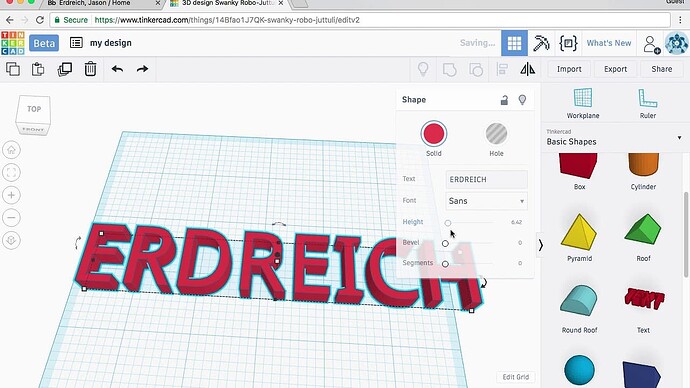Open the Align tool

[x=502, y=69]
